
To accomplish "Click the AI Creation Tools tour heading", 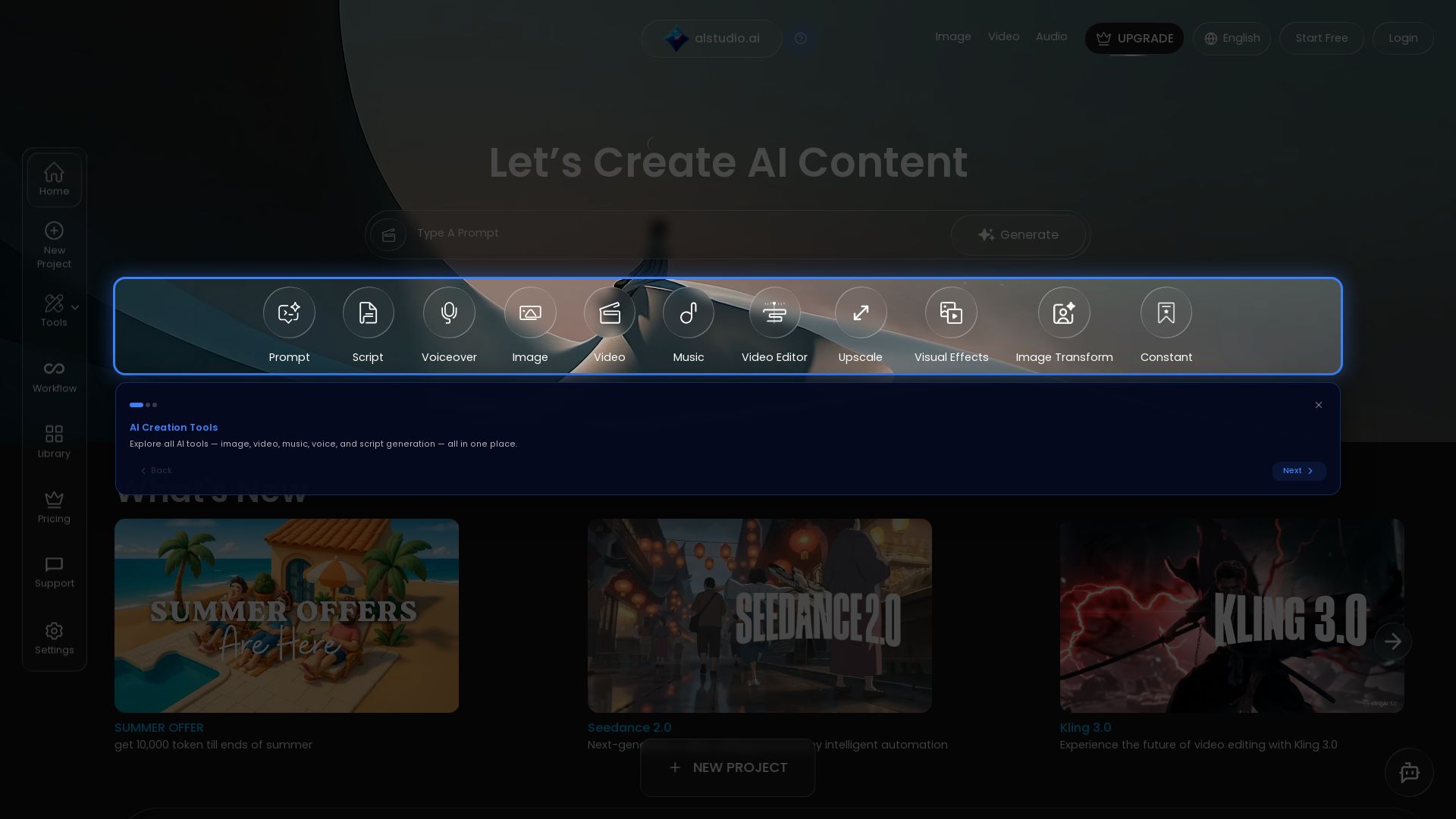I will 174,428.
